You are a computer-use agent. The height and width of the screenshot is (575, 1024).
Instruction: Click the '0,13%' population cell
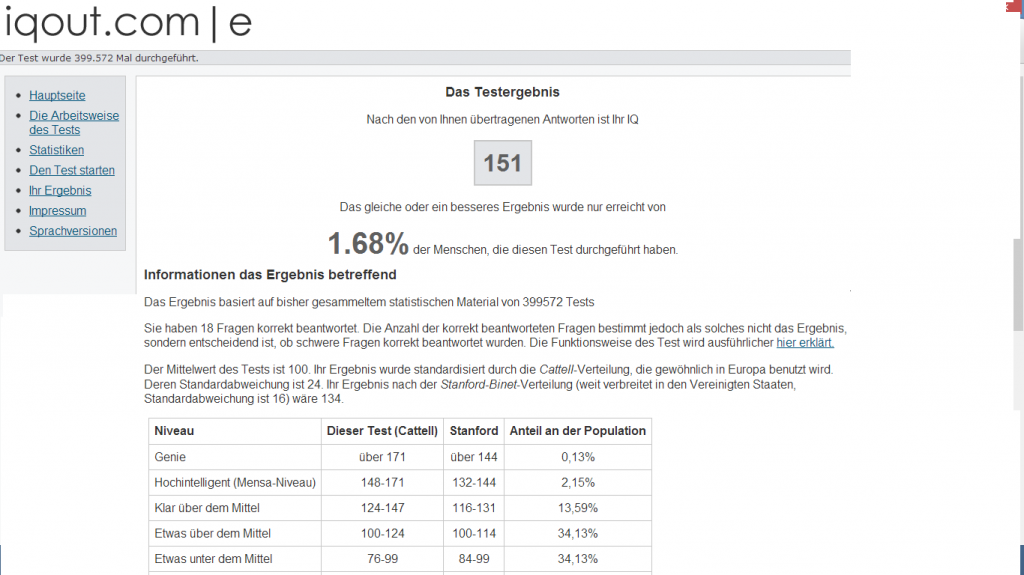[x=578, y=457]
